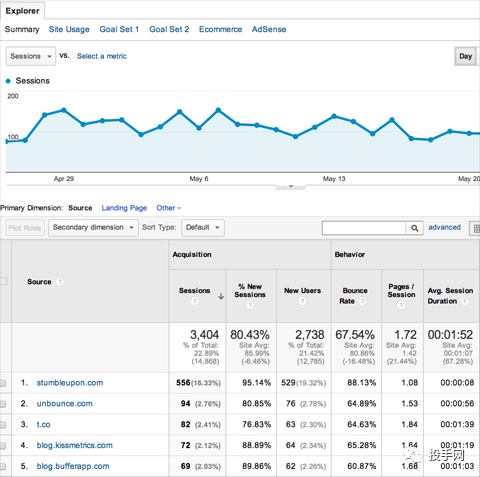Click the New Users help icon
The width and height of the screenshot is (480, 477).
pos(302,301)
